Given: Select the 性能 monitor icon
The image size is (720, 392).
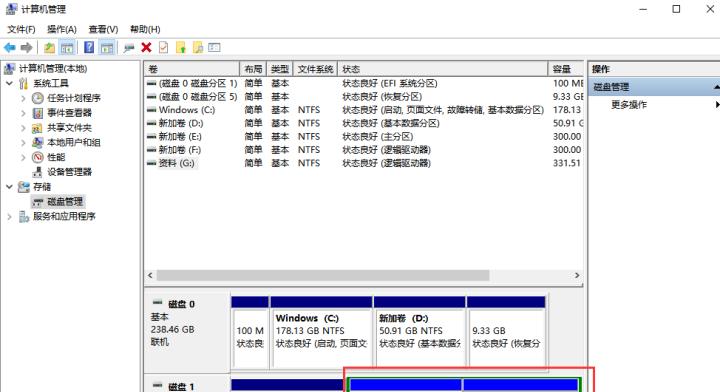Looking at the screenshot, I should (38, 157).
